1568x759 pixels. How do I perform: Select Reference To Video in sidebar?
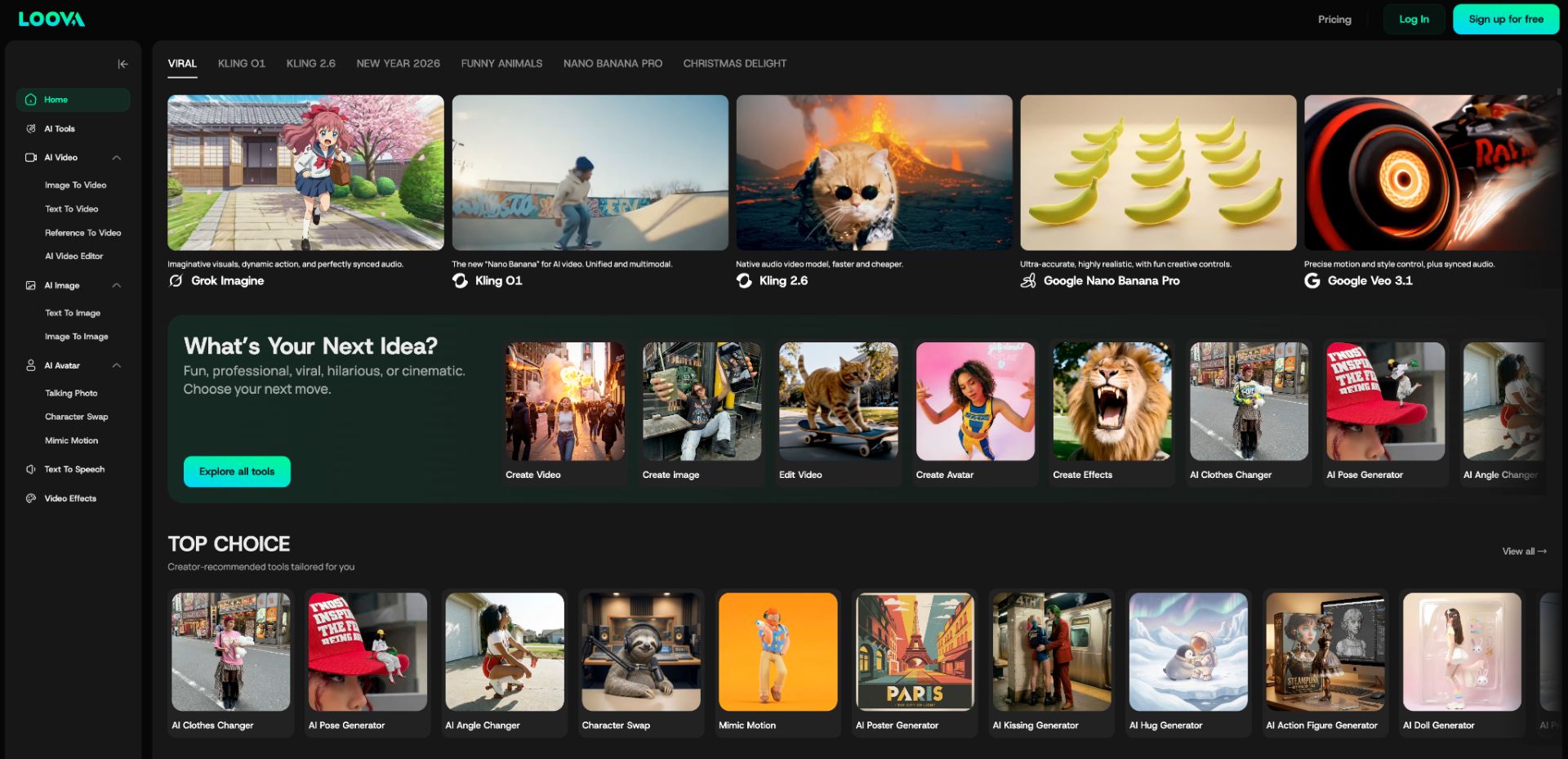[x=82, y=233]
